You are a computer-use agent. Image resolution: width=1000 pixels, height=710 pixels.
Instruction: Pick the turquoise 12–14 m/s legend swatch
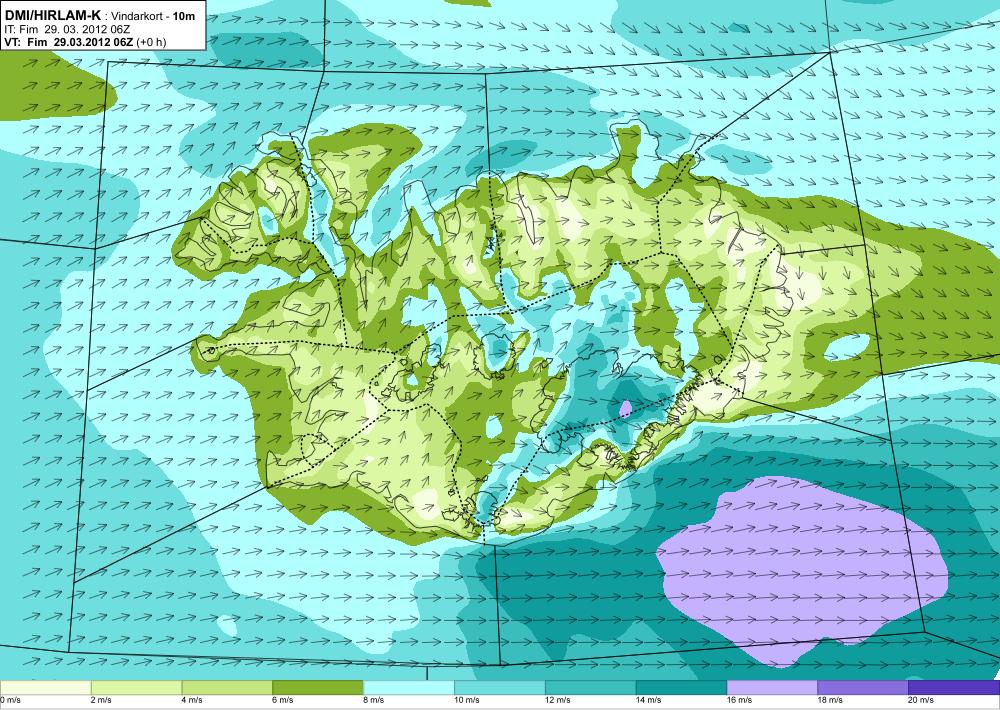(x=591, y=688)
